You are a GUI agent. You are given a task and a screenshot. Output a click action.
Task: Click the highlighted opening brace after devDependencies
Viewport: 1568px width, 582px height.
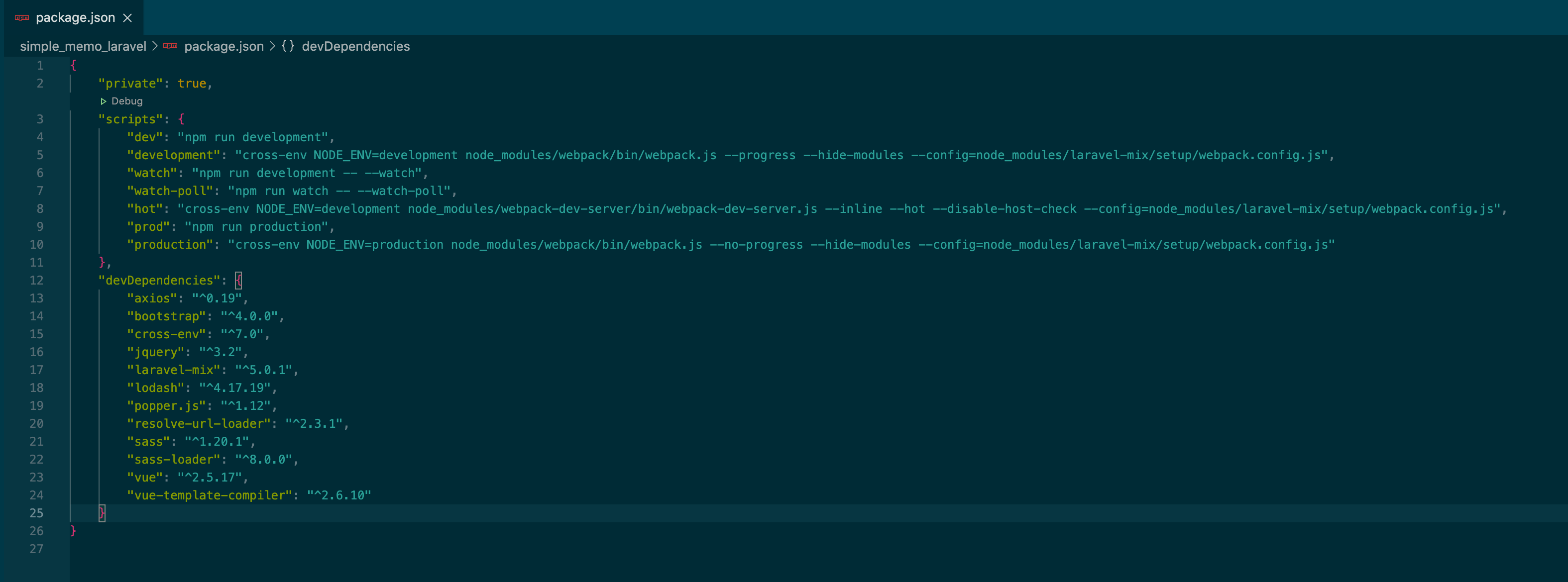click(x=238, y=281)
